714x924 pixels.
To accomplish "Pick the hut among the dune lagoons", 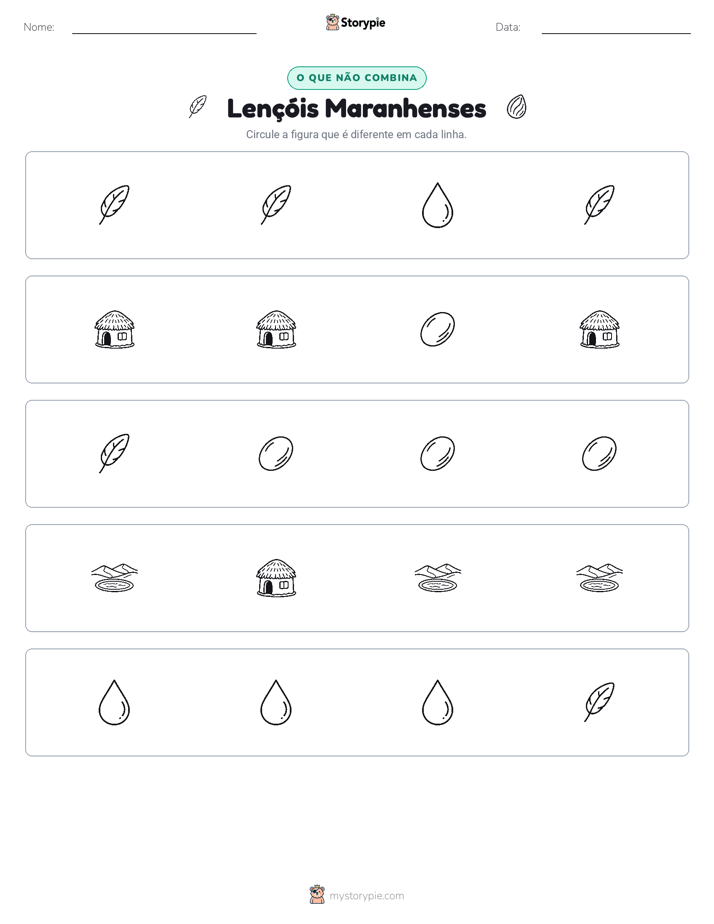I will coord(276,578).
